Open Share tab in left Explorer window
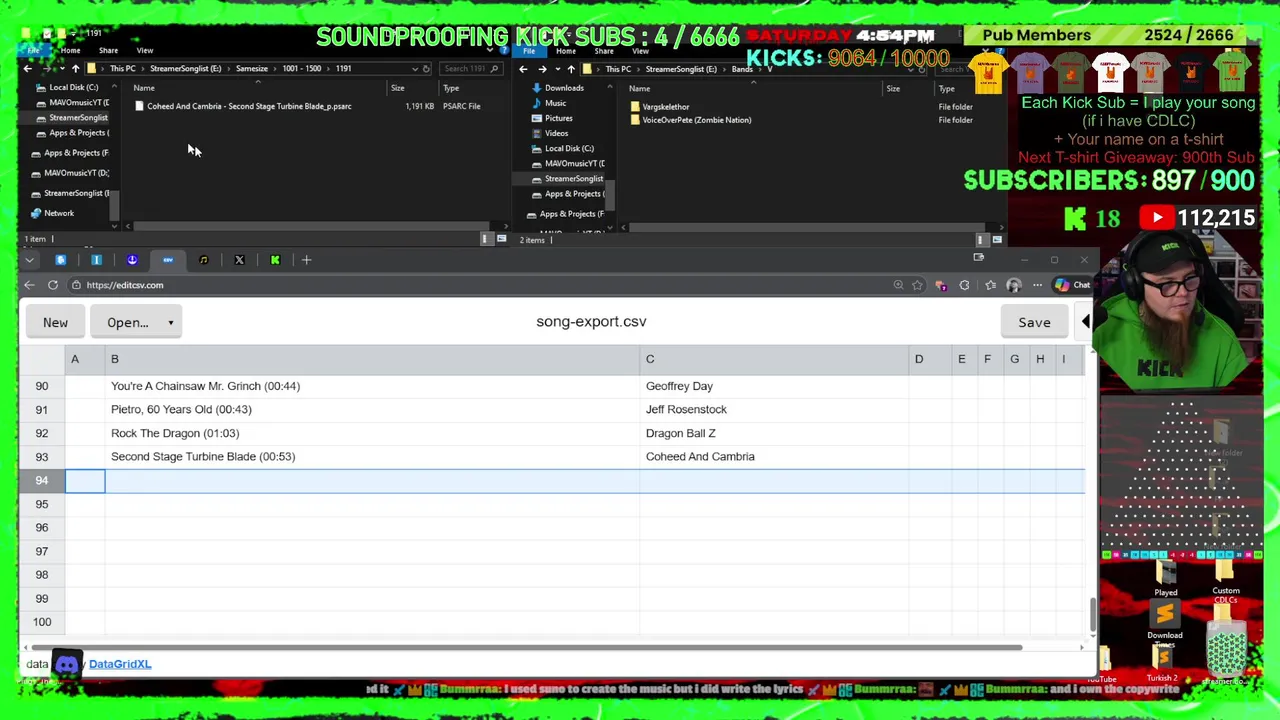Image resolution: width=1280 pixels, height=720 pixels. coord(108,50)
